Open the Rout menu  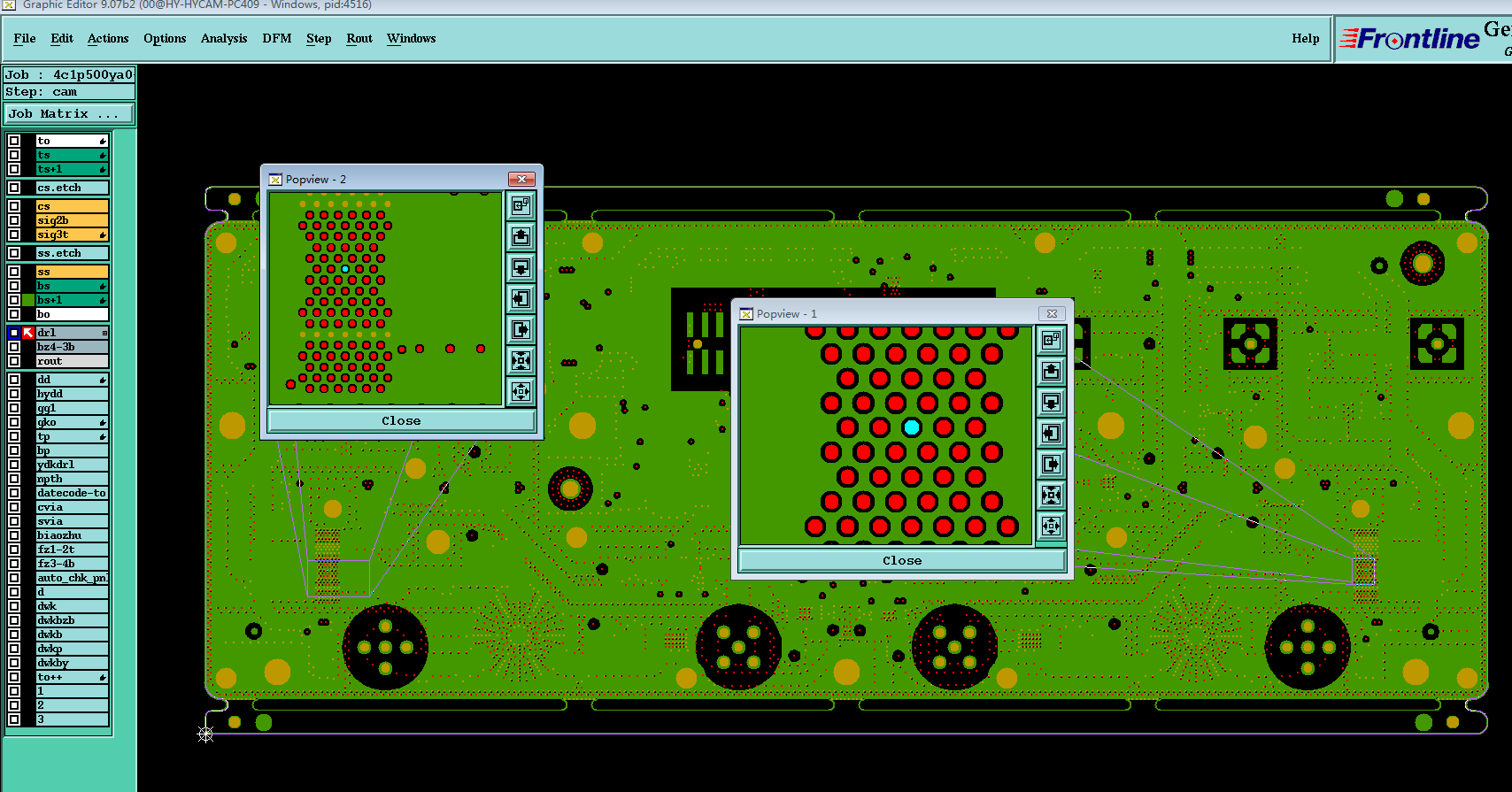click(359, 38)
